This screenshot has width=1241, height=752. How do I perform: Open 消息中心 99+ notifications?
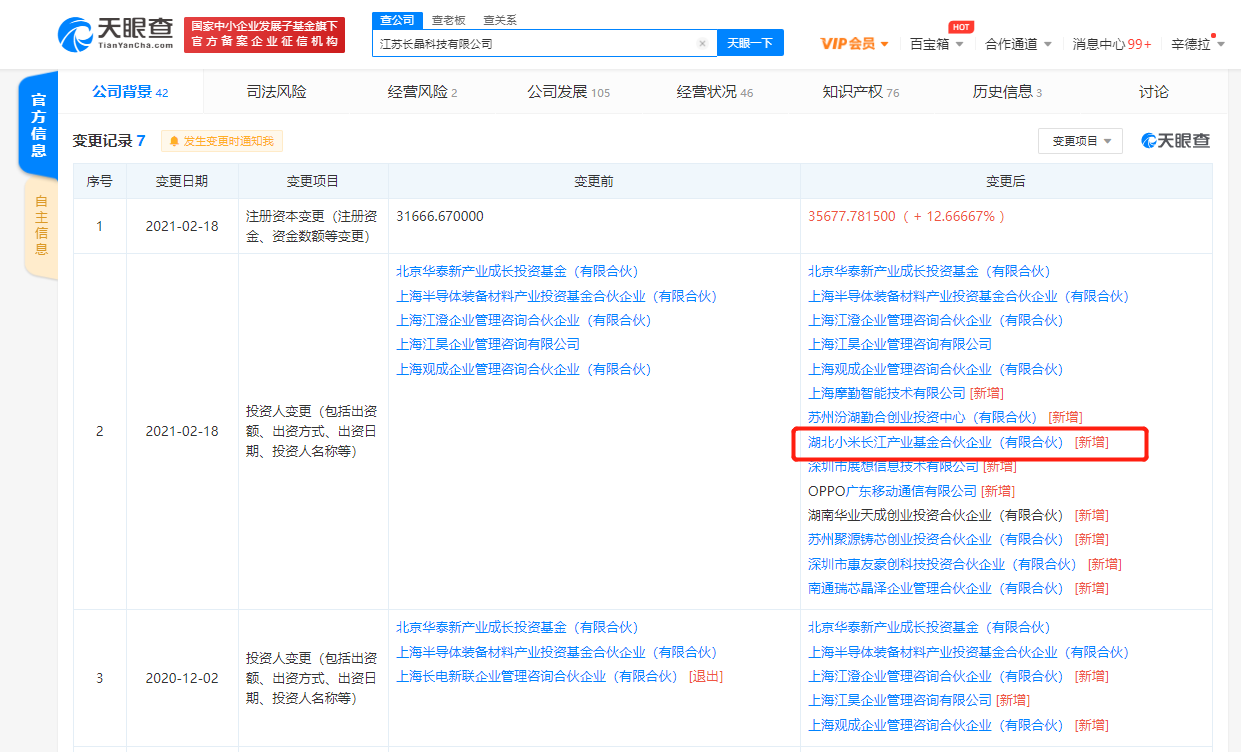[x=1112, y=43]
